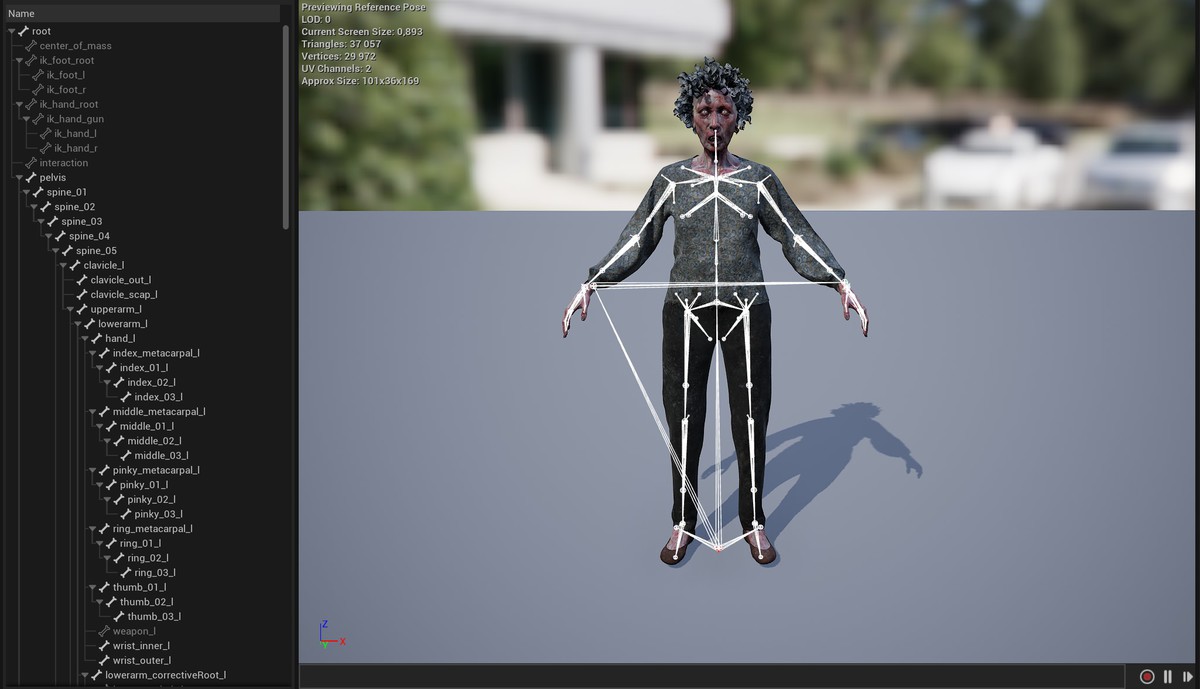Screen dimensions: 1200x689
Task: Click the bone icon beside ik_foot_r
Action: [x=38, y=90]
